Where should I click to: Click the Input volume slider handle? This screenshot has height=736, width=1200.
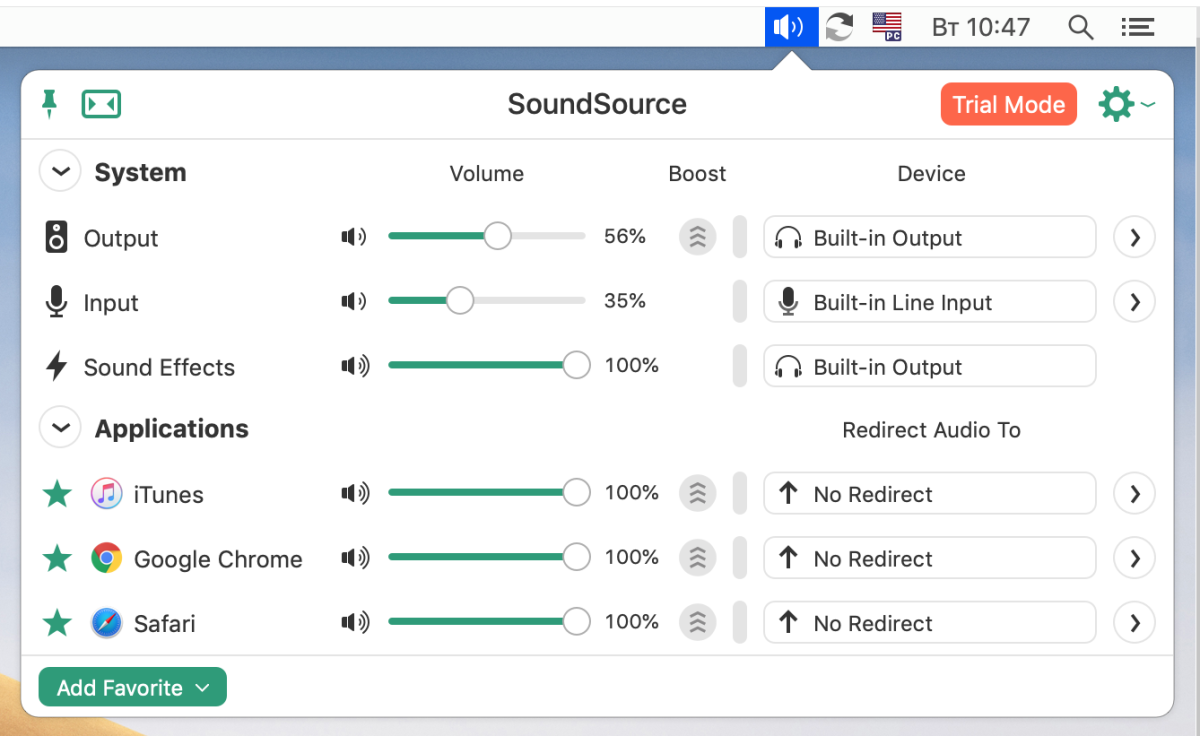pyautogui.click(x=459, y=301)
